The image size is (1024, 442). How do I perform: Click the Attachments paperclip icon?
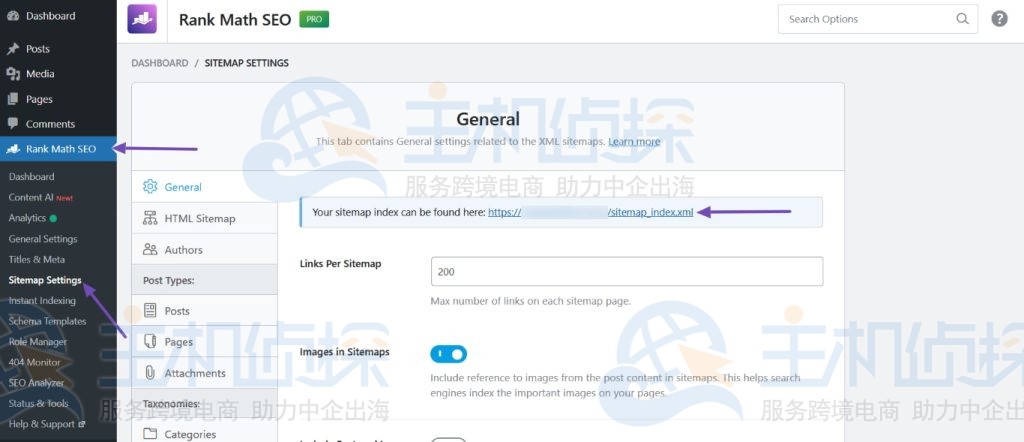150,373
